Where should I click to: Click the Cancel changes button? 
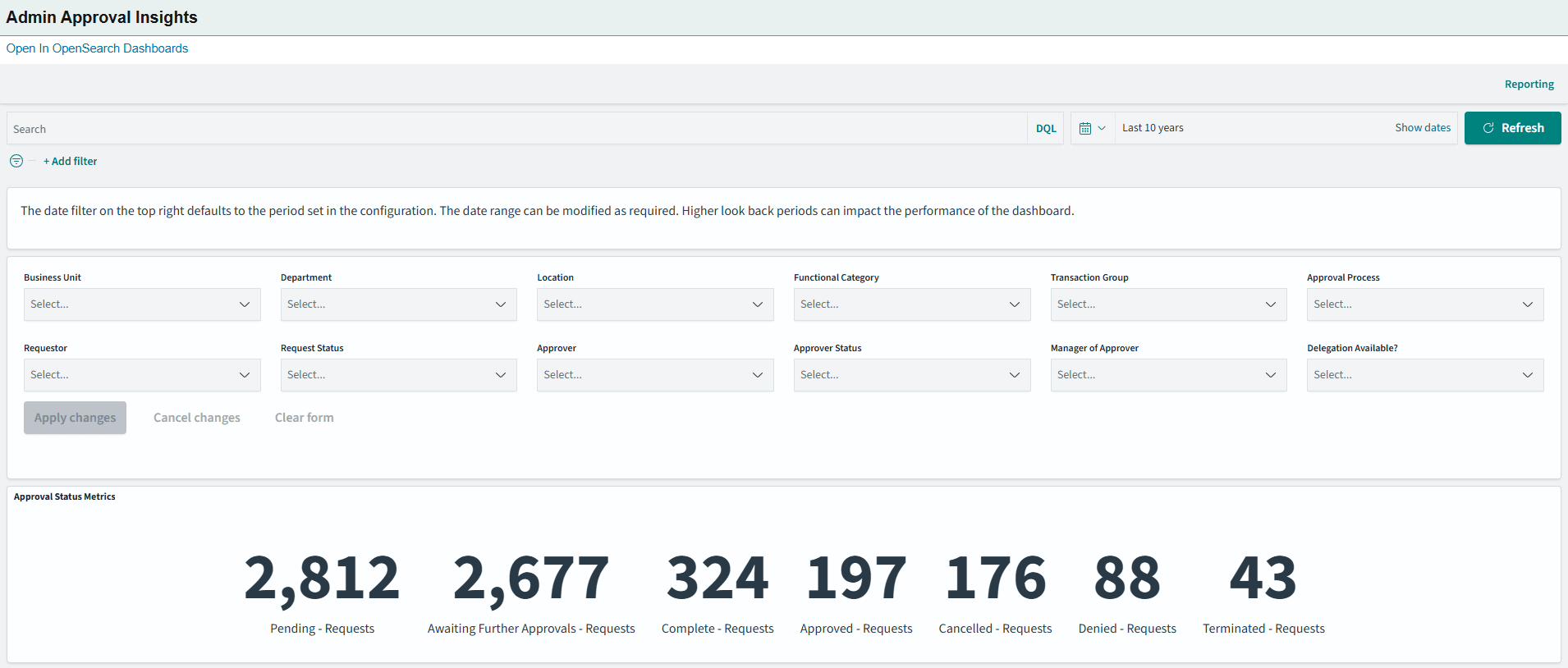coord(197,418)
